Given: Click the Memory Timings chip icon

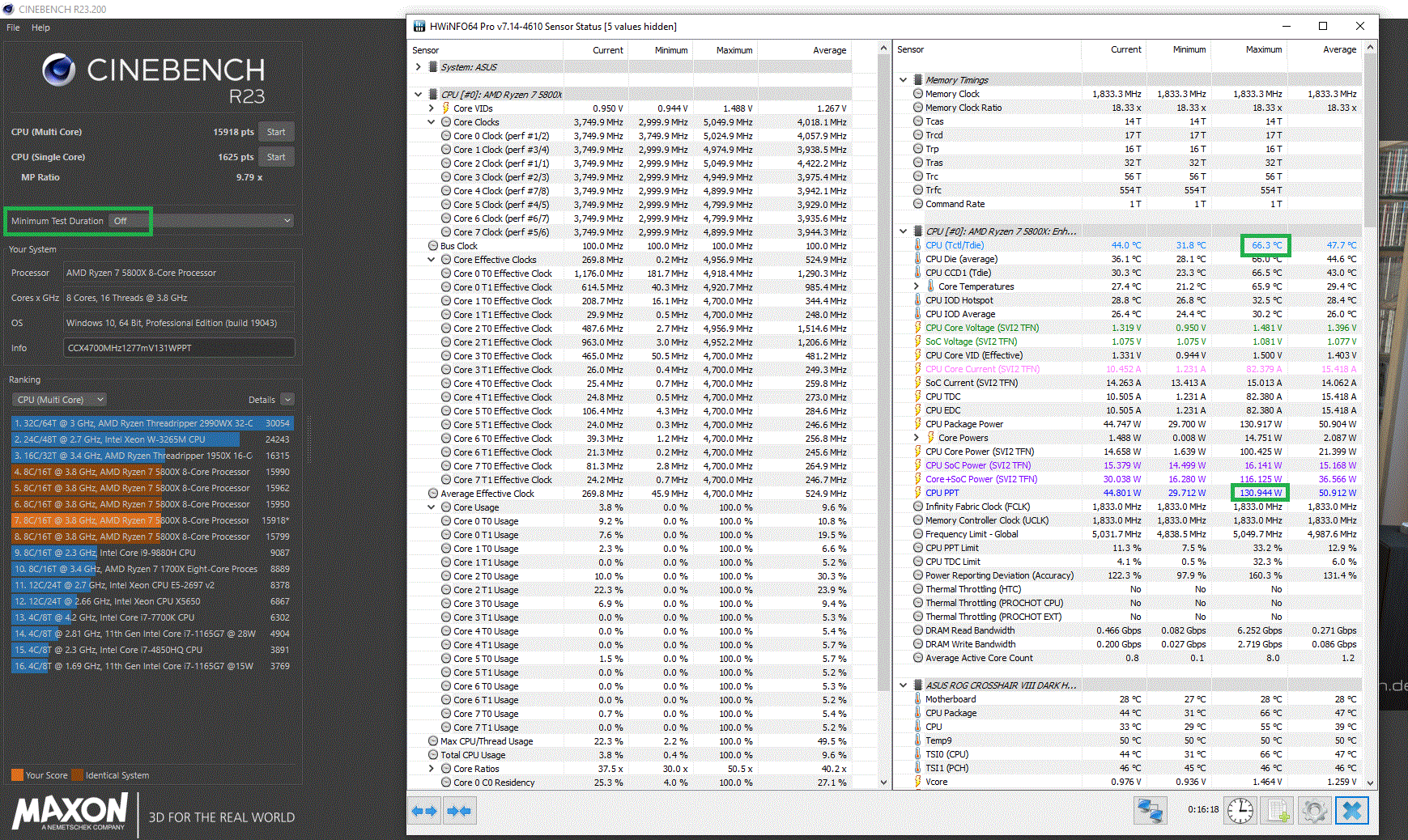Looking at the screenshot, I should pyautogui.click(x=918, y=80).
